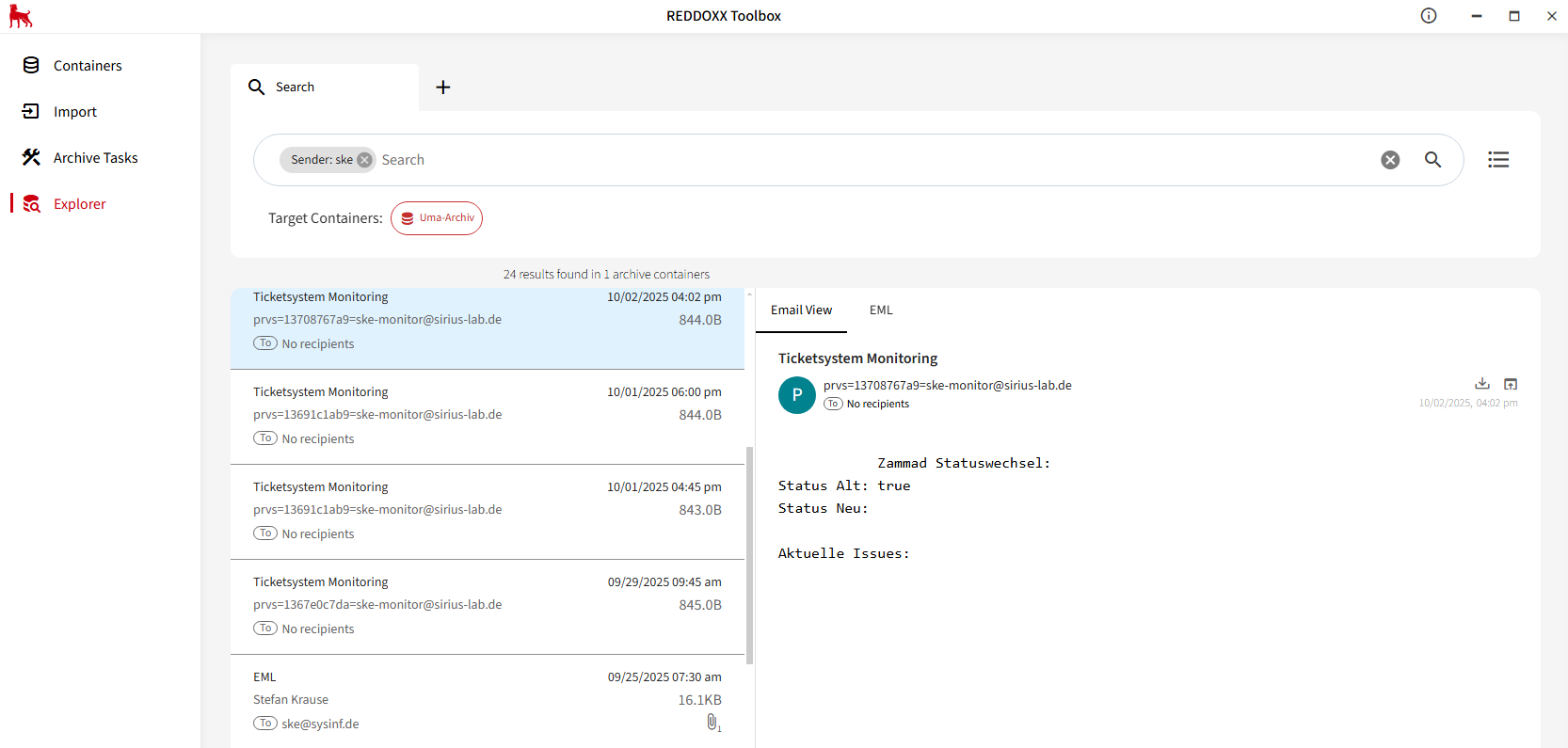The image size is (1568, 748).
Task: Click the REDDOXX logo icon
Action: click(20, 16)
